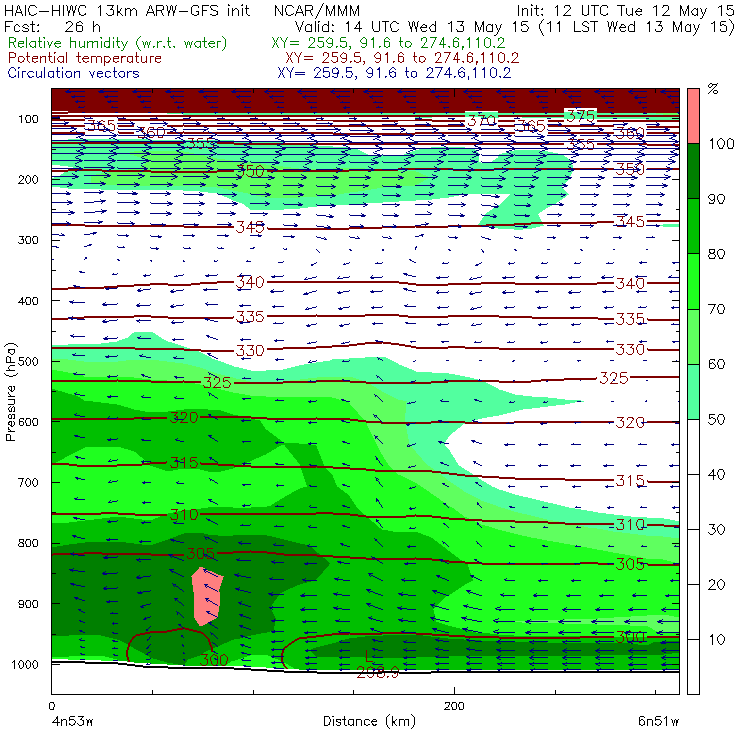Image resolution: width=740 pixels, height=740 pixels.
Task: Click the blue XY coordinates line
Action: 394,73
